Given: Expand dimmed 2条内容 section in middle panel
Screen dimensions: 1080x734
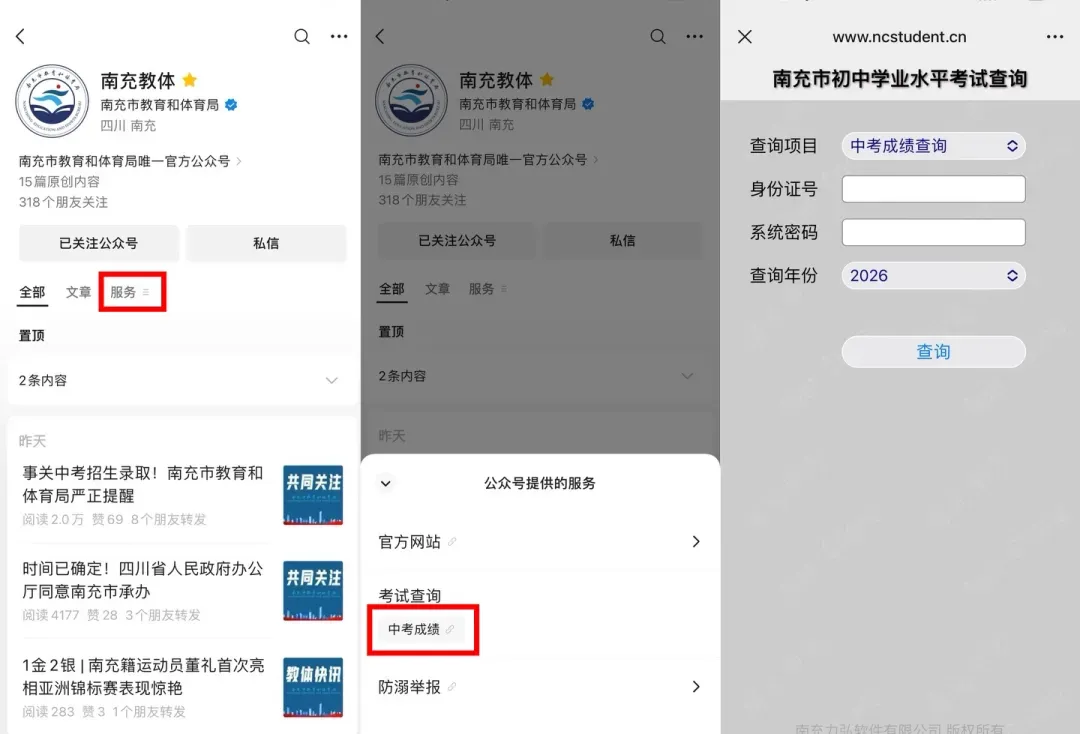Looking at the screenshot, I should pyautogui.click(x=540, y=376).
